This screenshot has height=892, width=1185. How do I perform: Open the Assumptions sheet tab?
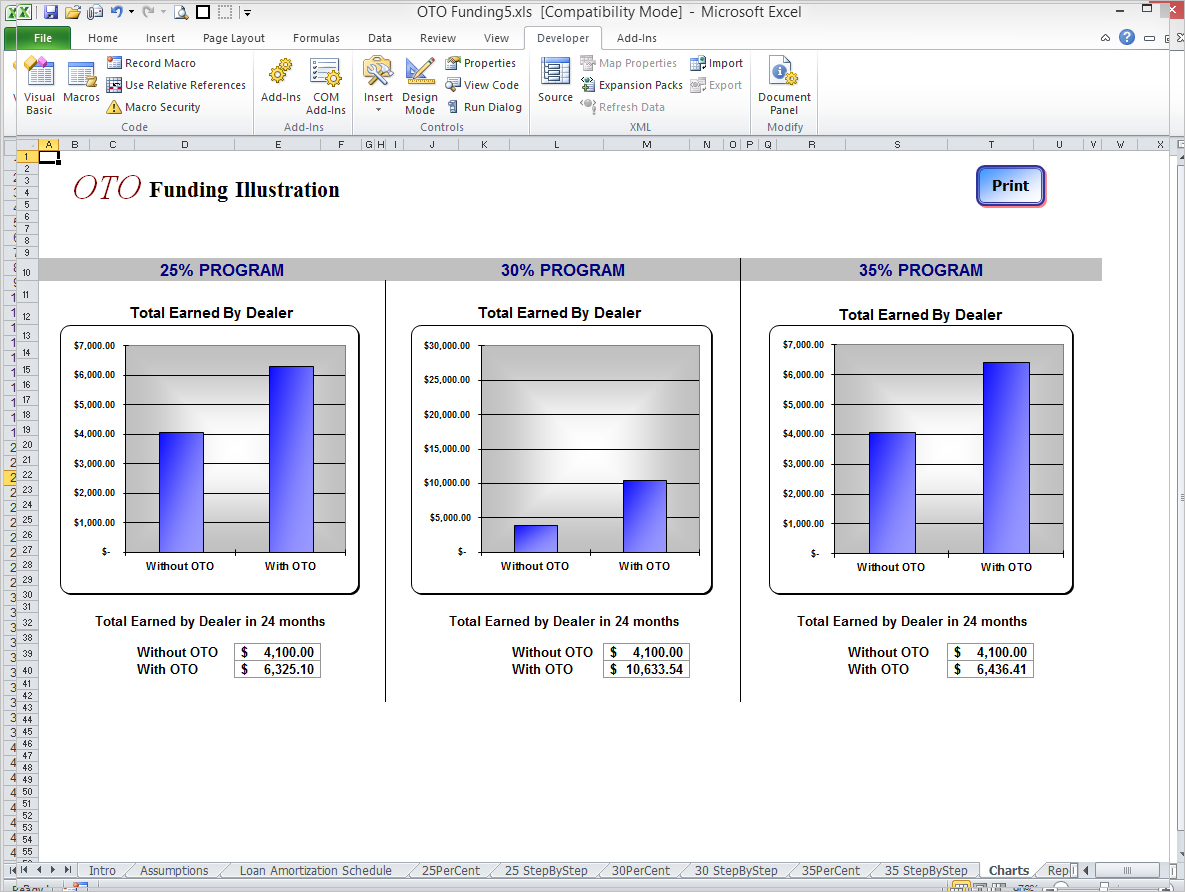174,870
